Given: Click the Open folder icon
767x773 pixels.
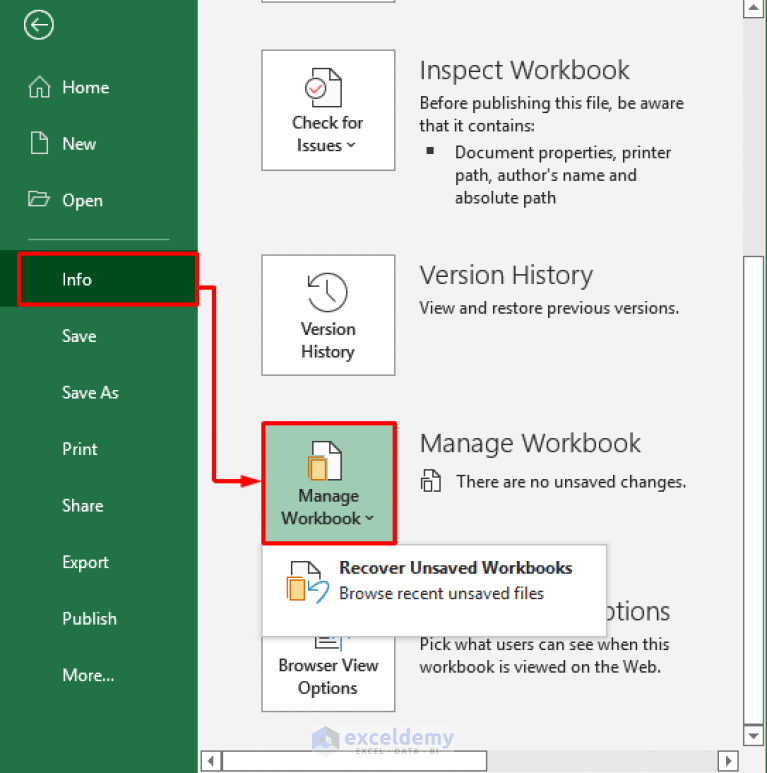Looking at the screenshot, I should click(x=39, y=199).
